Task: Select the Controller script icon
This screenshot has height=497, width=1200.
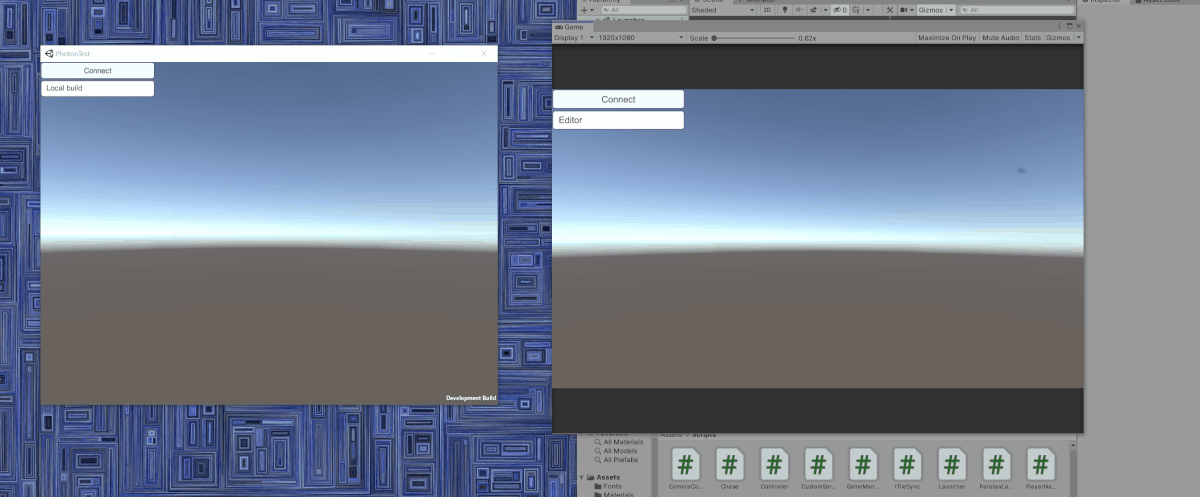Action: (x=774, y=465)
